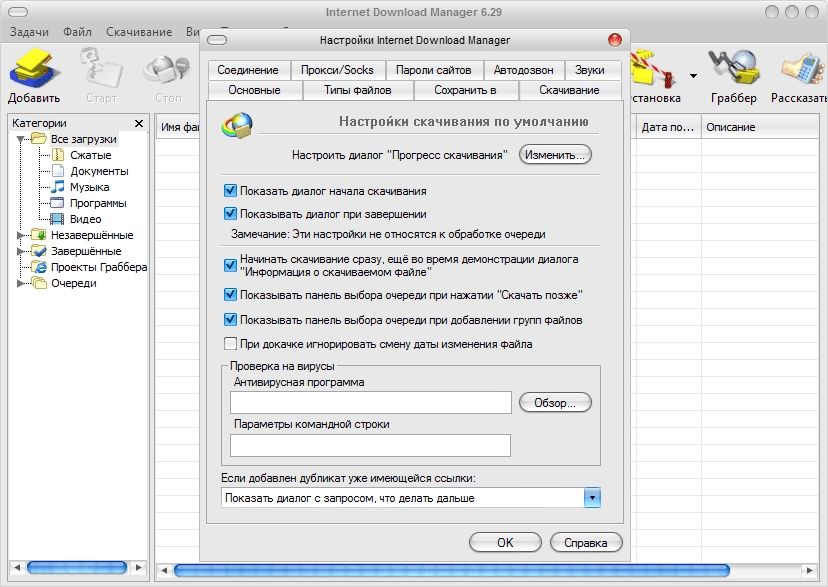Click the Описание column header
The image size is (828, 587).
(x=760, y=127)
